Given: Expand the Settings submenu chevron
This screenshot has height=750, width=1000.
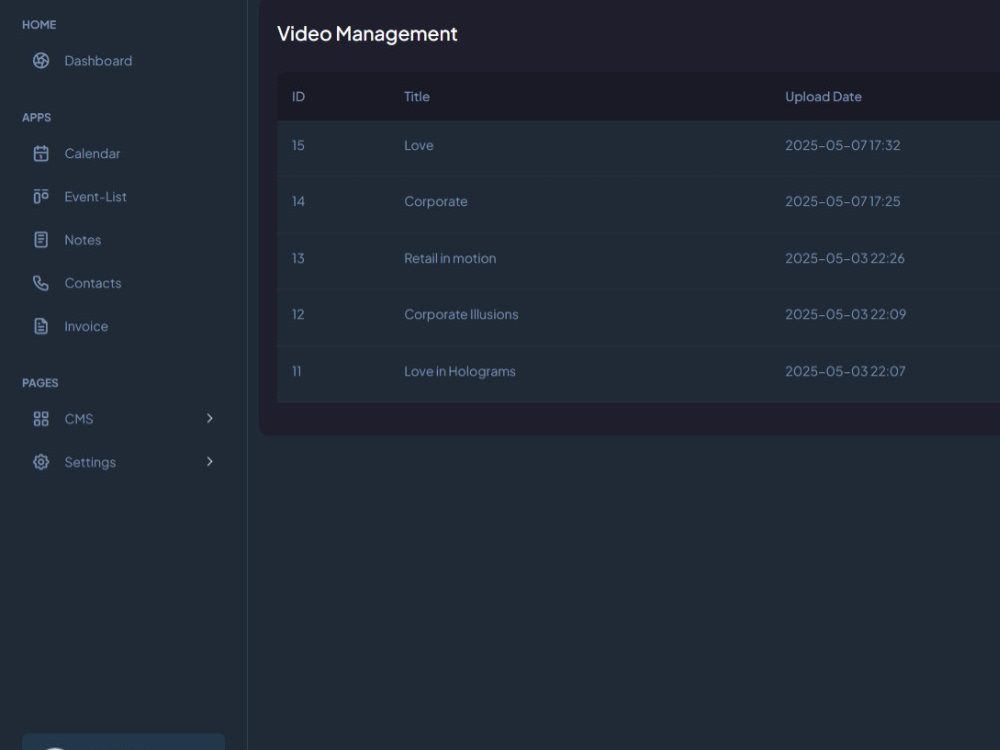Looking at the screenshot, I should coord(210,462).
